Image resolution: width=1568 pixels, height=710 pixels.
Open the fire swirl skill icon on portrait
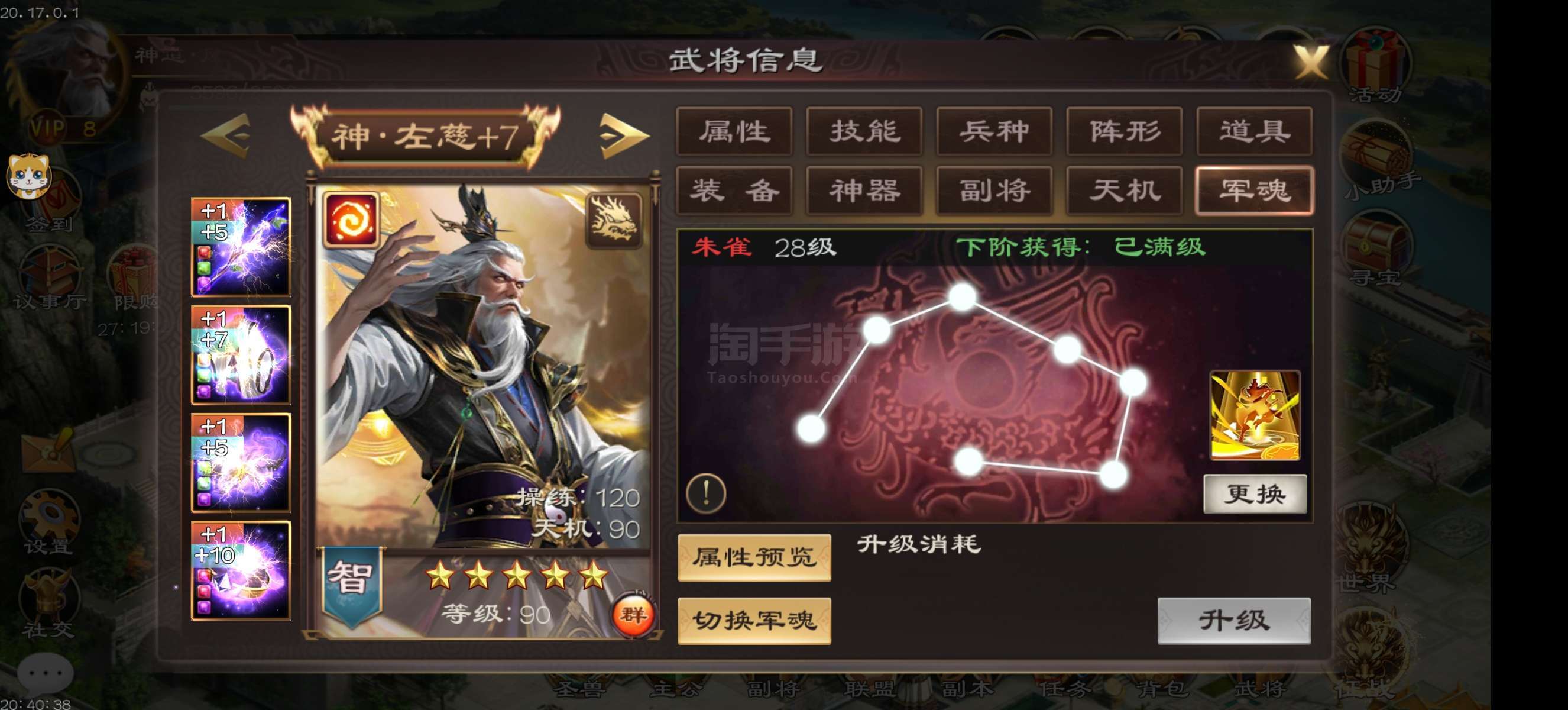click(x=351, y=220)
